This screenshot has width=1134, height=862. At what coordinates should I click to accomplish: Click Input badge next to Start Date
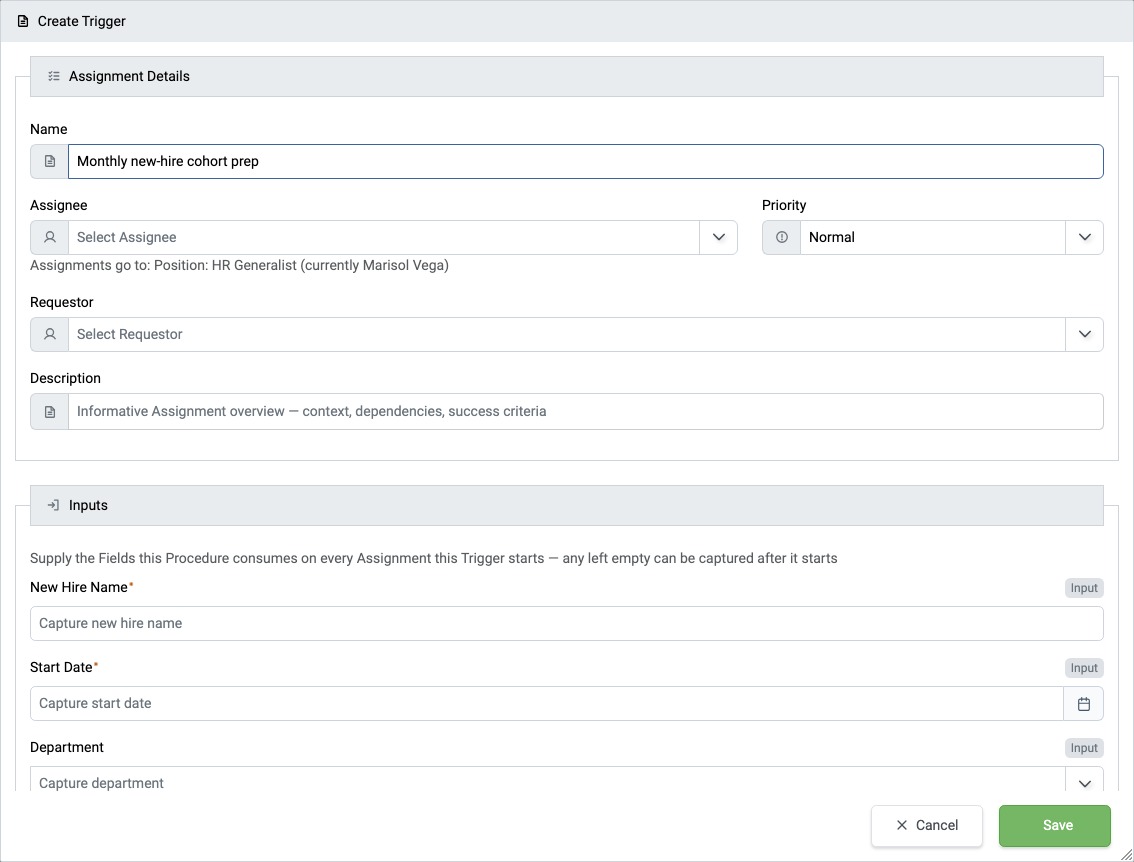pos(1084,668)
